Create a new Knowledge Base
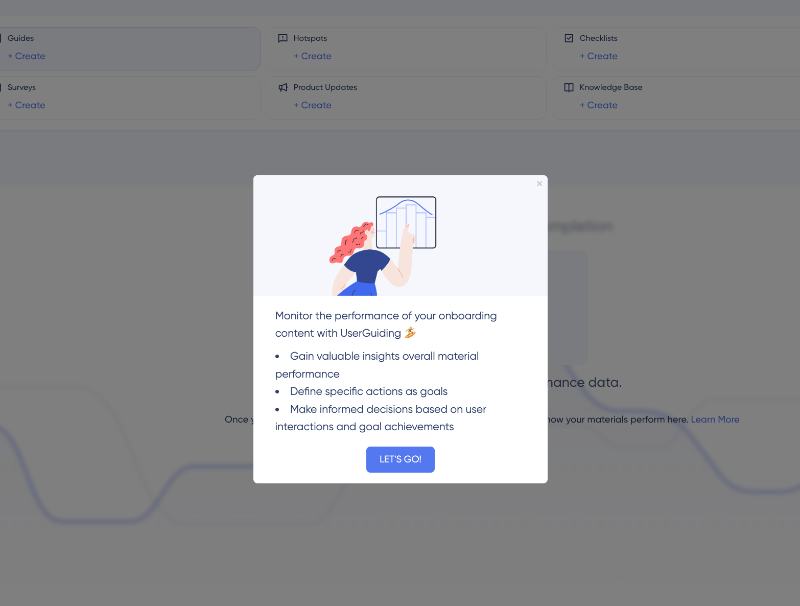800x606 pixels. 599,105
